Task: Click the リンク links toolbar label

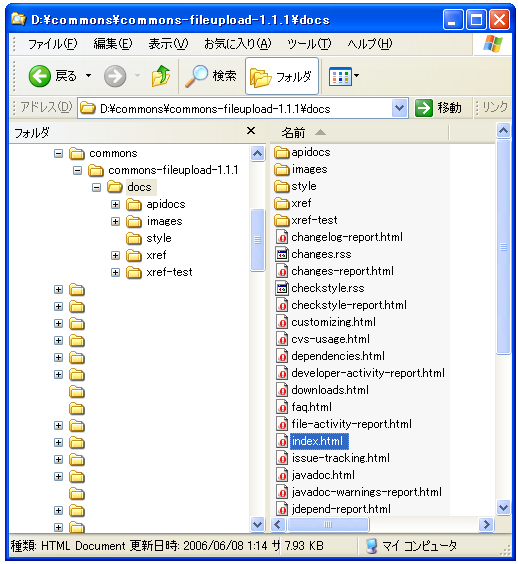Action: tap(495, 107)
